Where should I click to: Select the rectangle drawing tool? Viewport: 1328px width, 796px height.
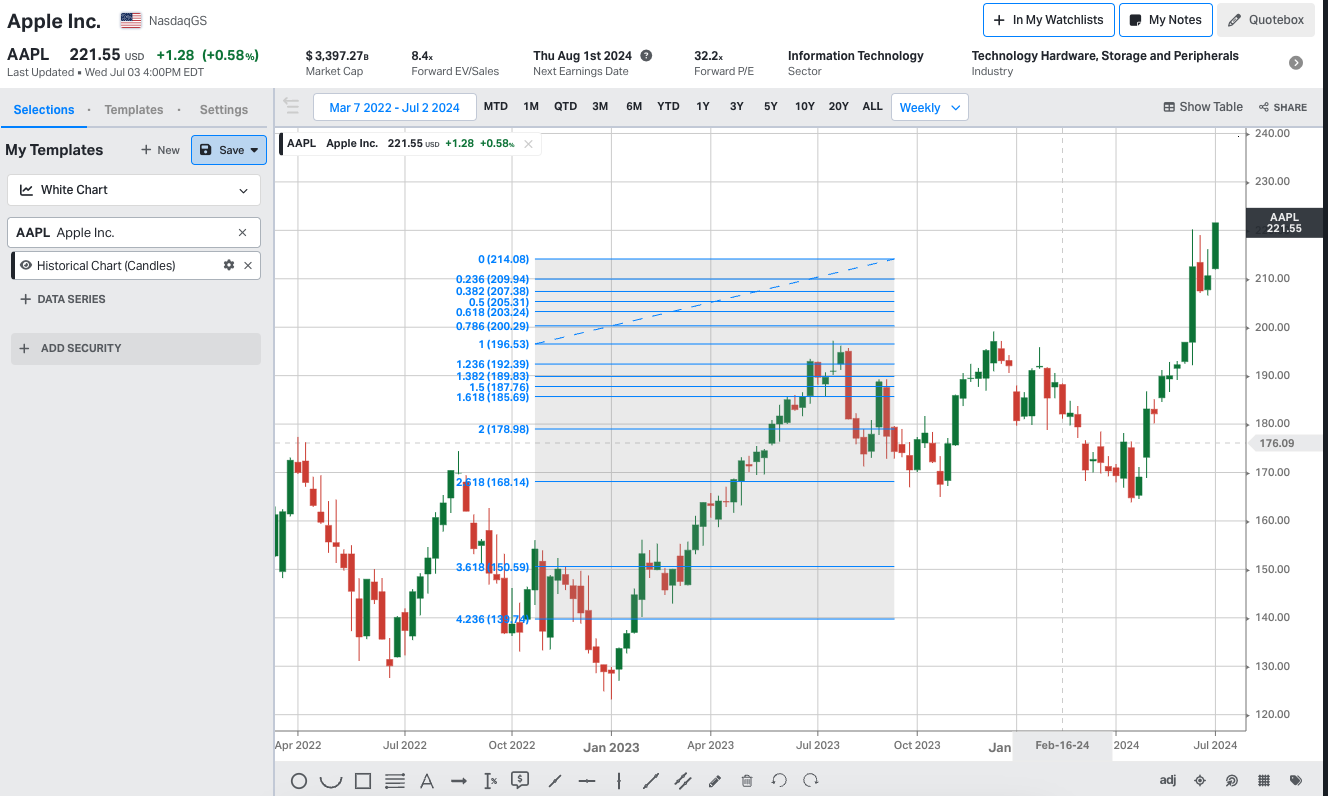(x=363, y=781)
